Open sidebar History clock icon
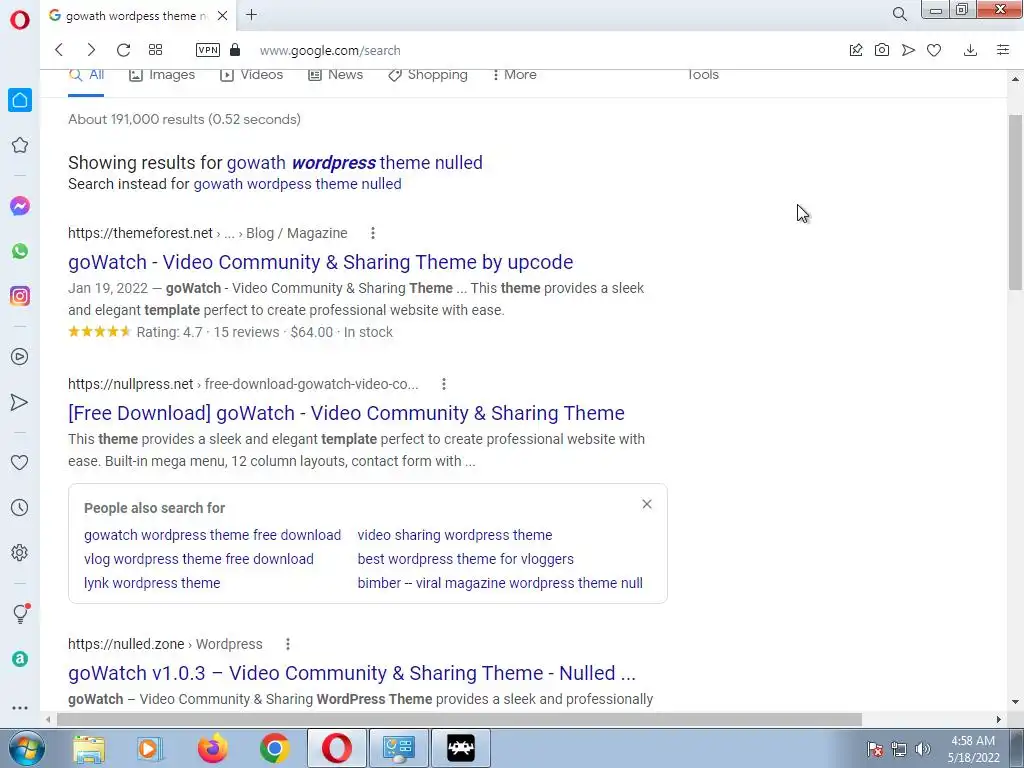Screen dimensions: 1024x768 pos(20,507)
